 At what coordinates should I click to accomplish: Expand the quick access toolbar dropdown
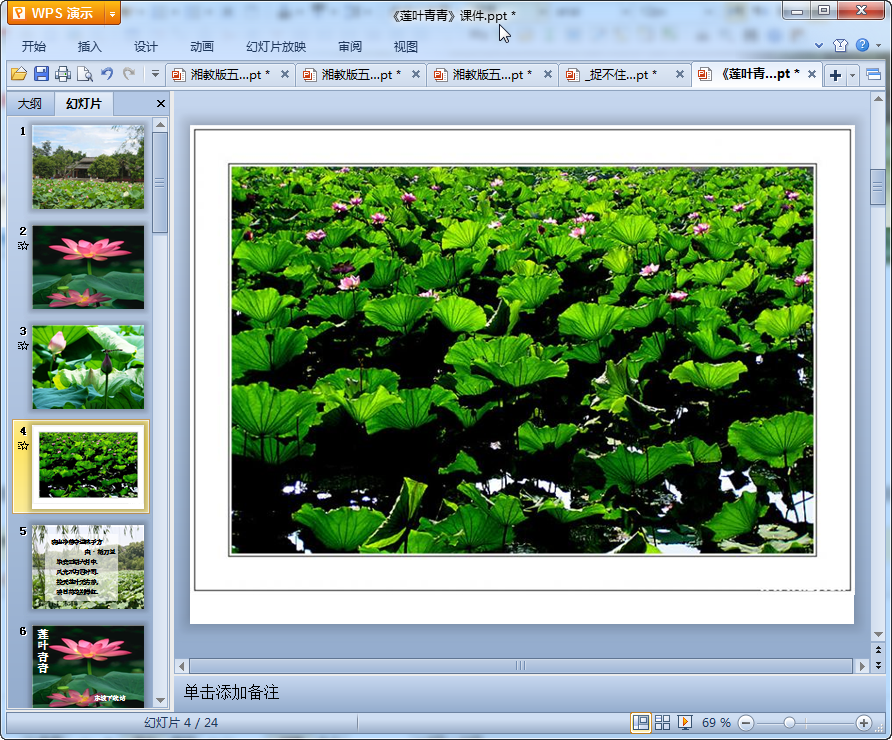155,73
